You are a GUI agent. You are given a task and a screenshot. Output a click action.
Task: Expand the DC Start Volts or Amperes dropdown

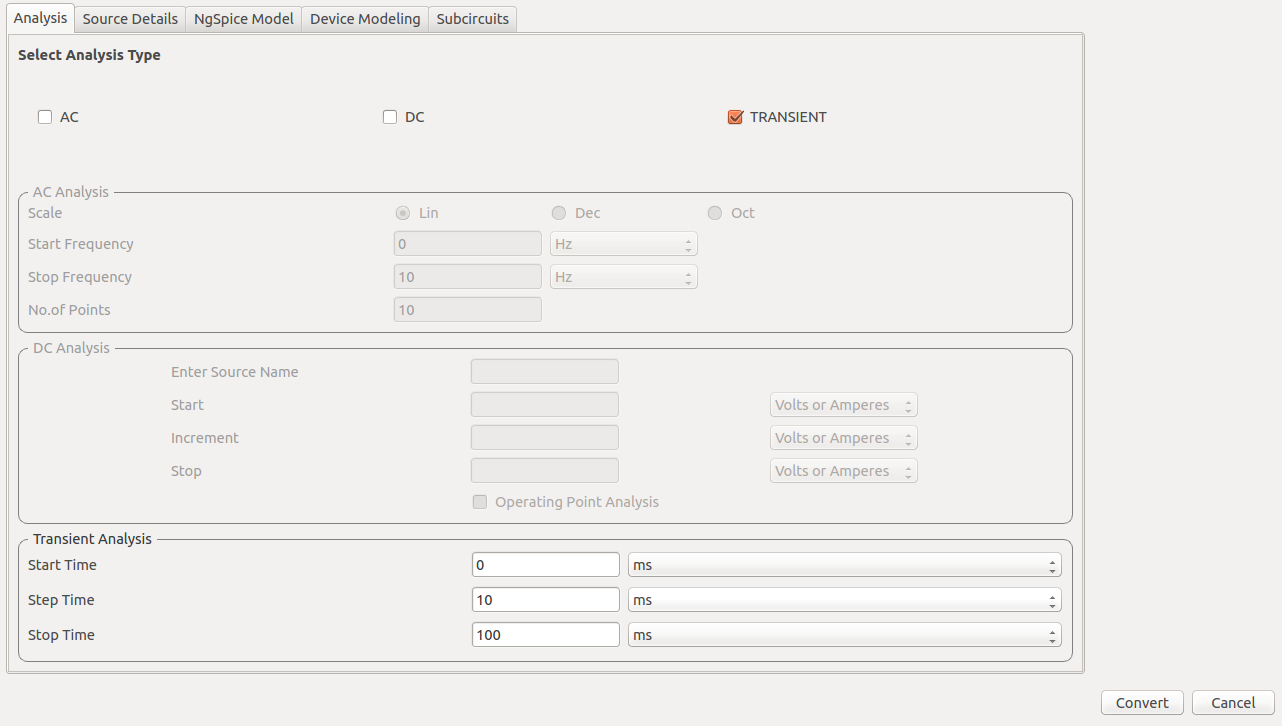[x=844, y=405]
